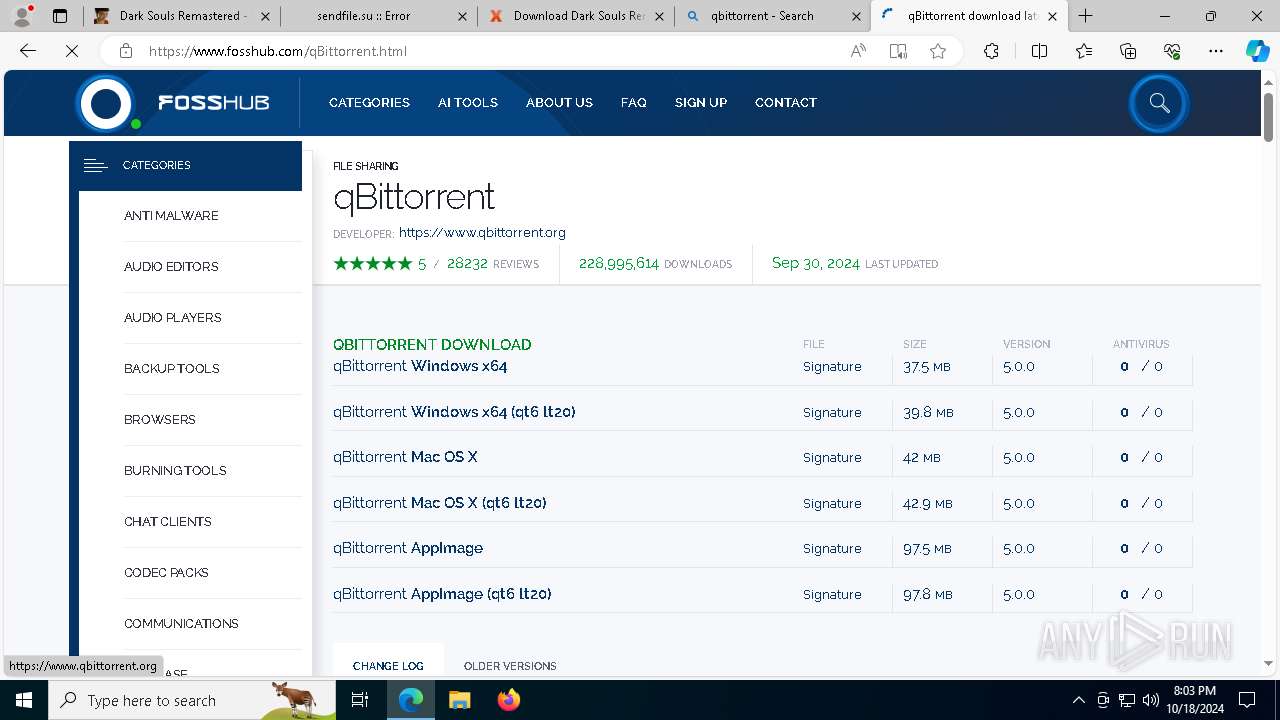The image size is (1280, 720).
Task: Open FAQ in top navigation
Action: click(x=634, y=103)
